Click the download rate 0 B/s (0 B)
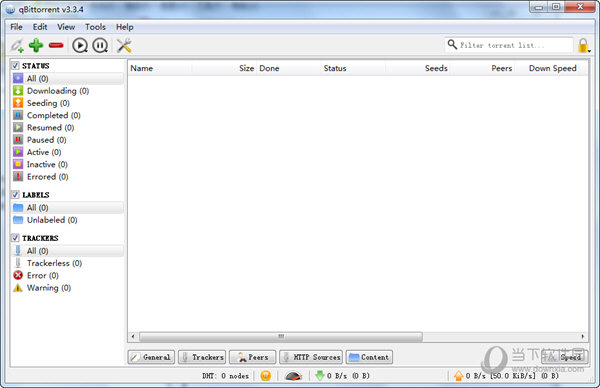The image size is (600, 388). pyautogui.click(x=348, y=376)
